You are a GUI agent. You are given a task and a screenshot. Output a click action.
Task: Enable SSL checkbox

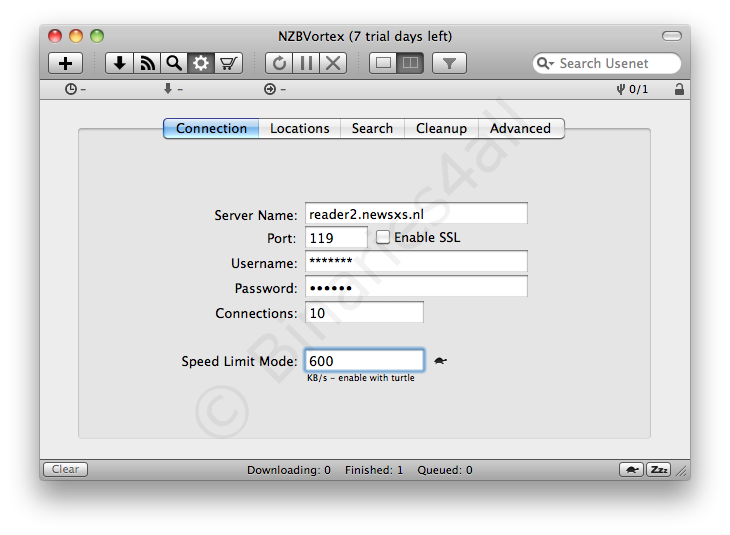pos(383,237)
